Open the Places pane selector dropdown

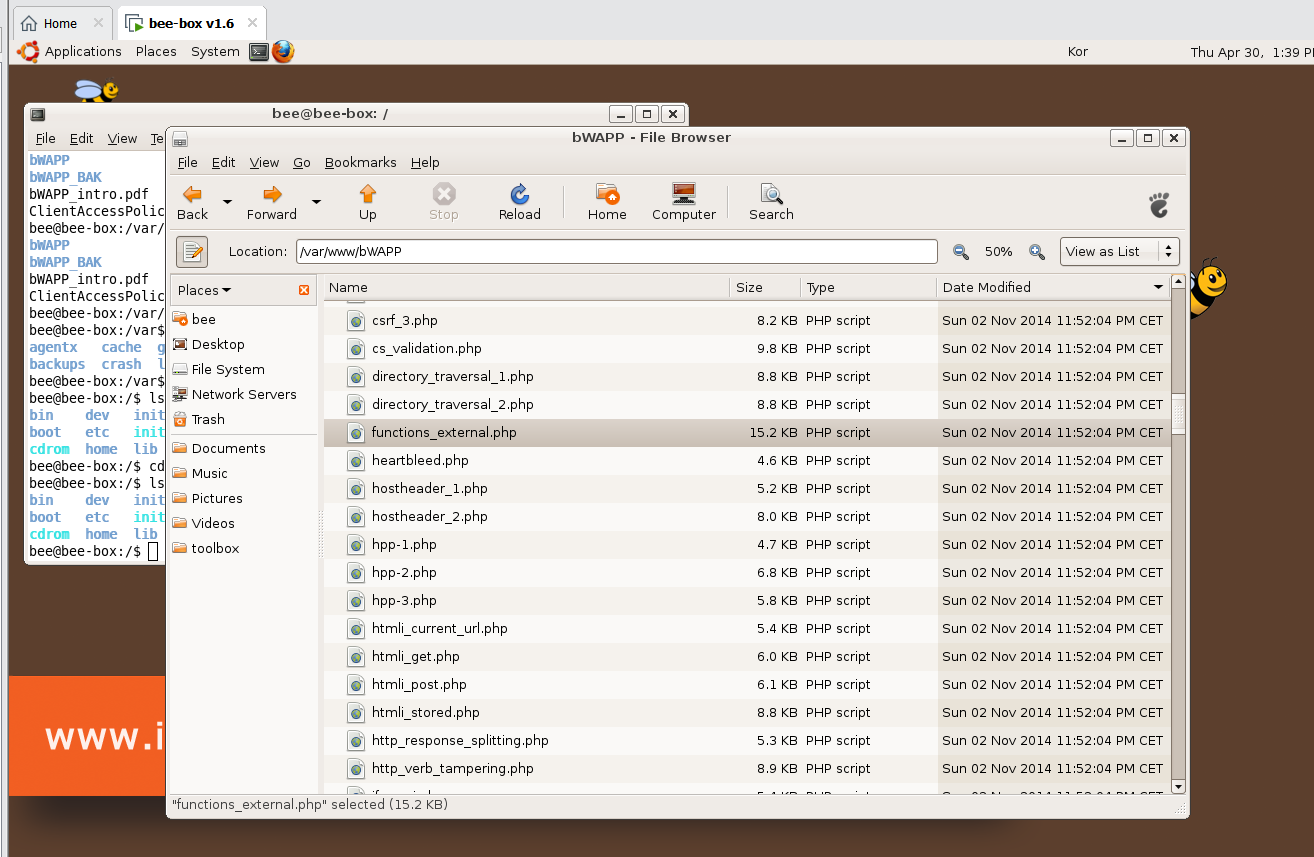(204, 290)
